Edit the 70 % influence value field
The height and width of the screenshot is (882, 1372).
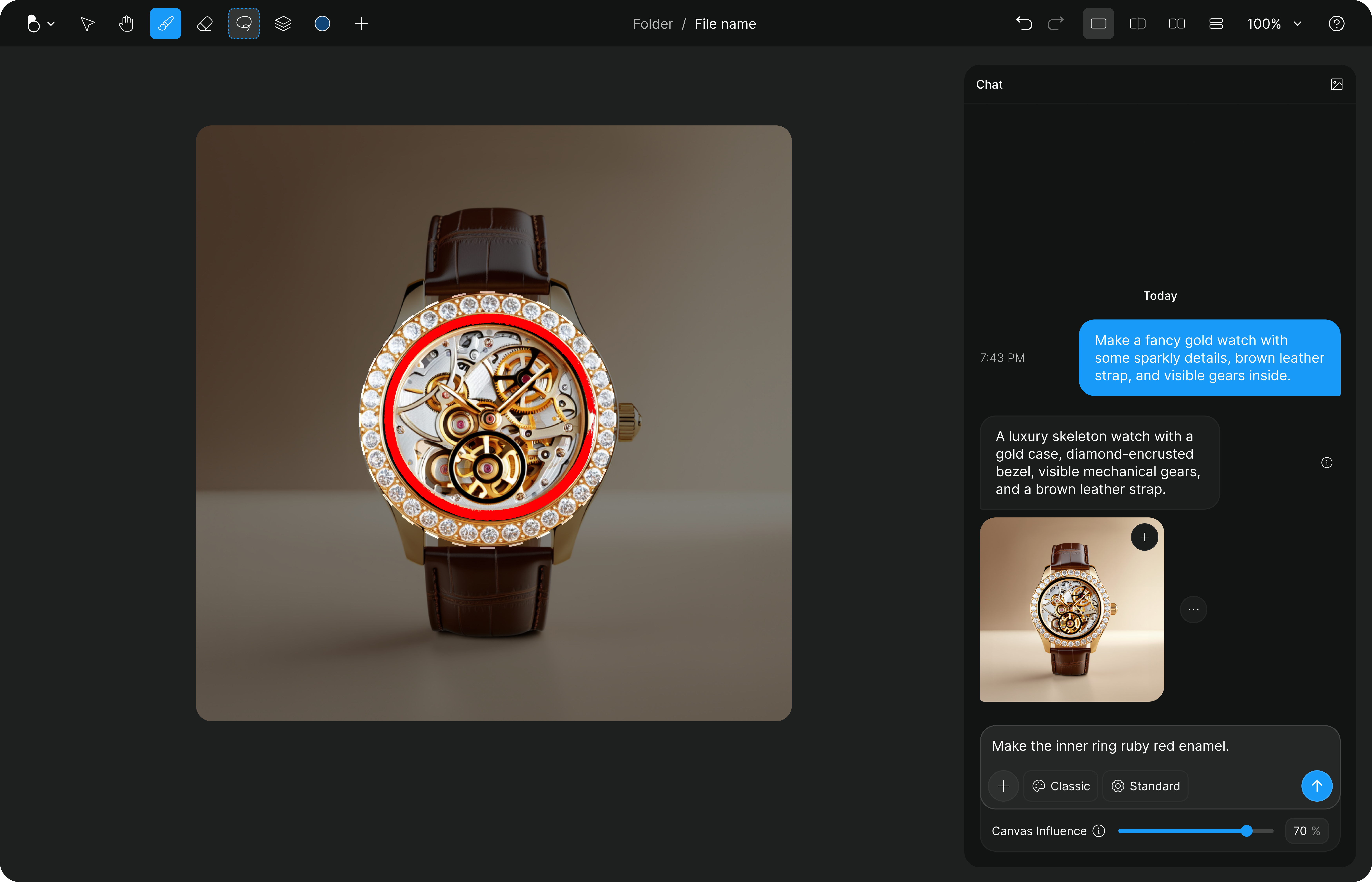(x=1307, y=831)
